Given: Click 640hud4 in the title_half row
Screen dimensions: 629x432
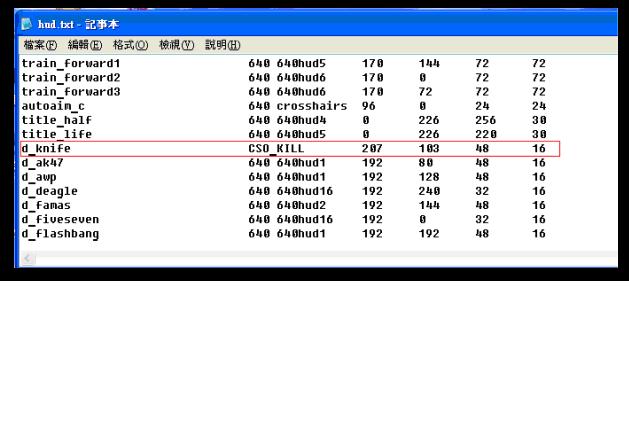Looking at the screenshot, I should coord(301,120).
